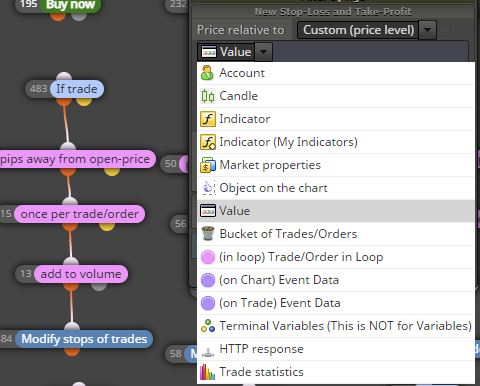Open the Custom (price level) dropdown arrow

point(427,30)
